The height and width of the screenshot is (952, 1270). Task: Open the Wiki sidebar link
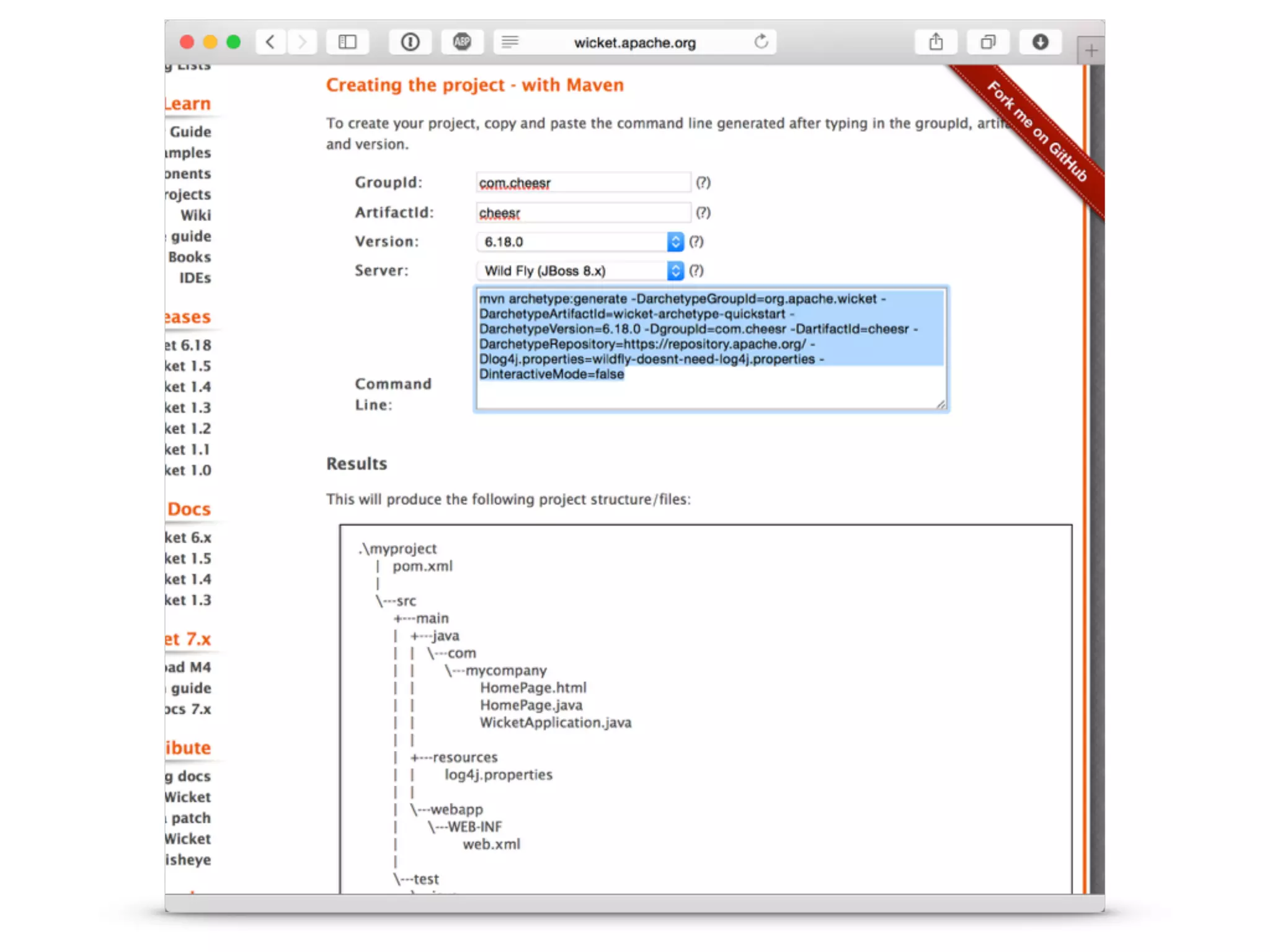(196, 215)
